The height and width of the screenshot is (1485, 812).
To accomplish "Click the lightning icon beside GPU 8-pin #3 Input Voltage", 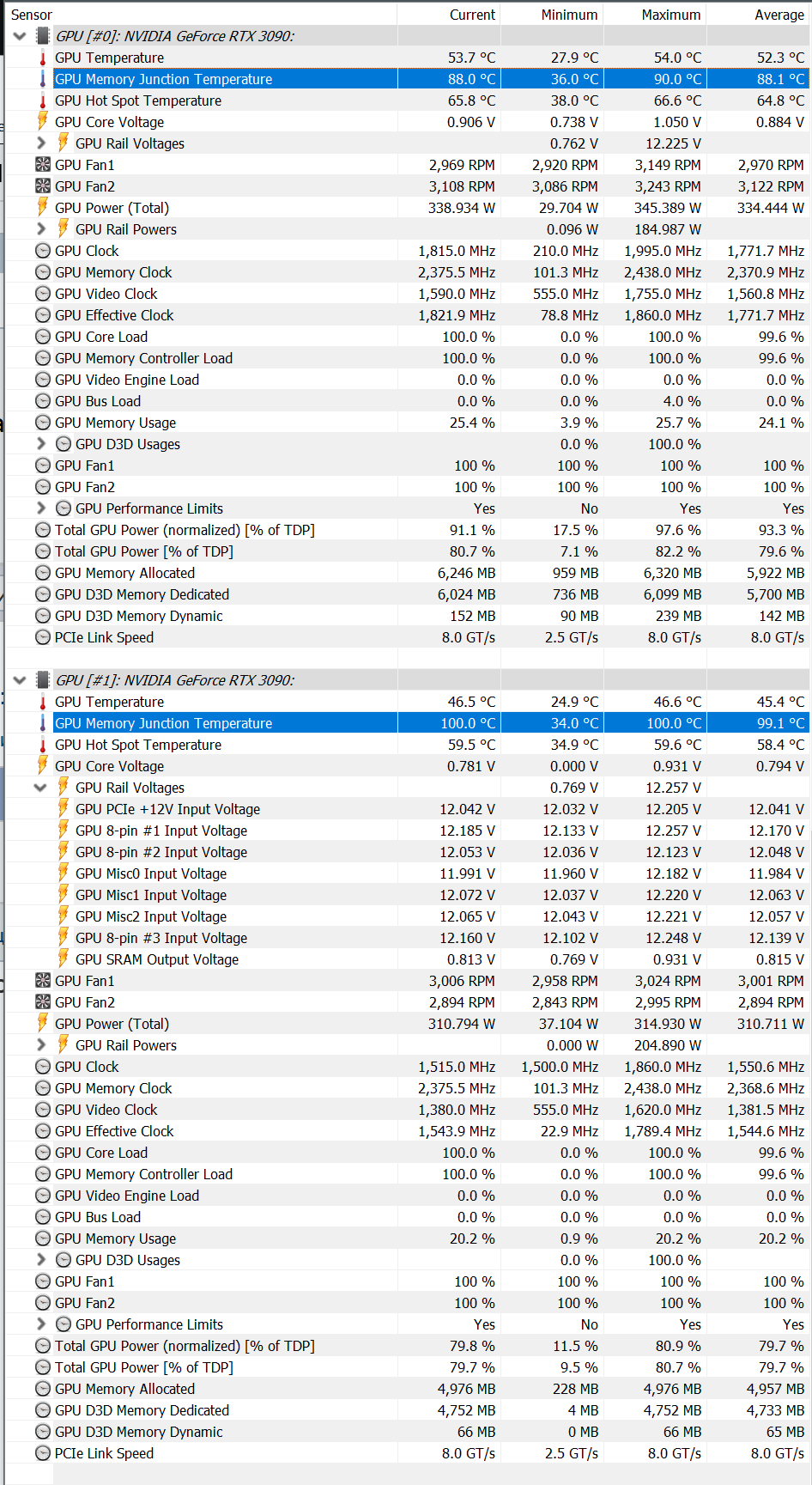I will [x=64, y=938].
